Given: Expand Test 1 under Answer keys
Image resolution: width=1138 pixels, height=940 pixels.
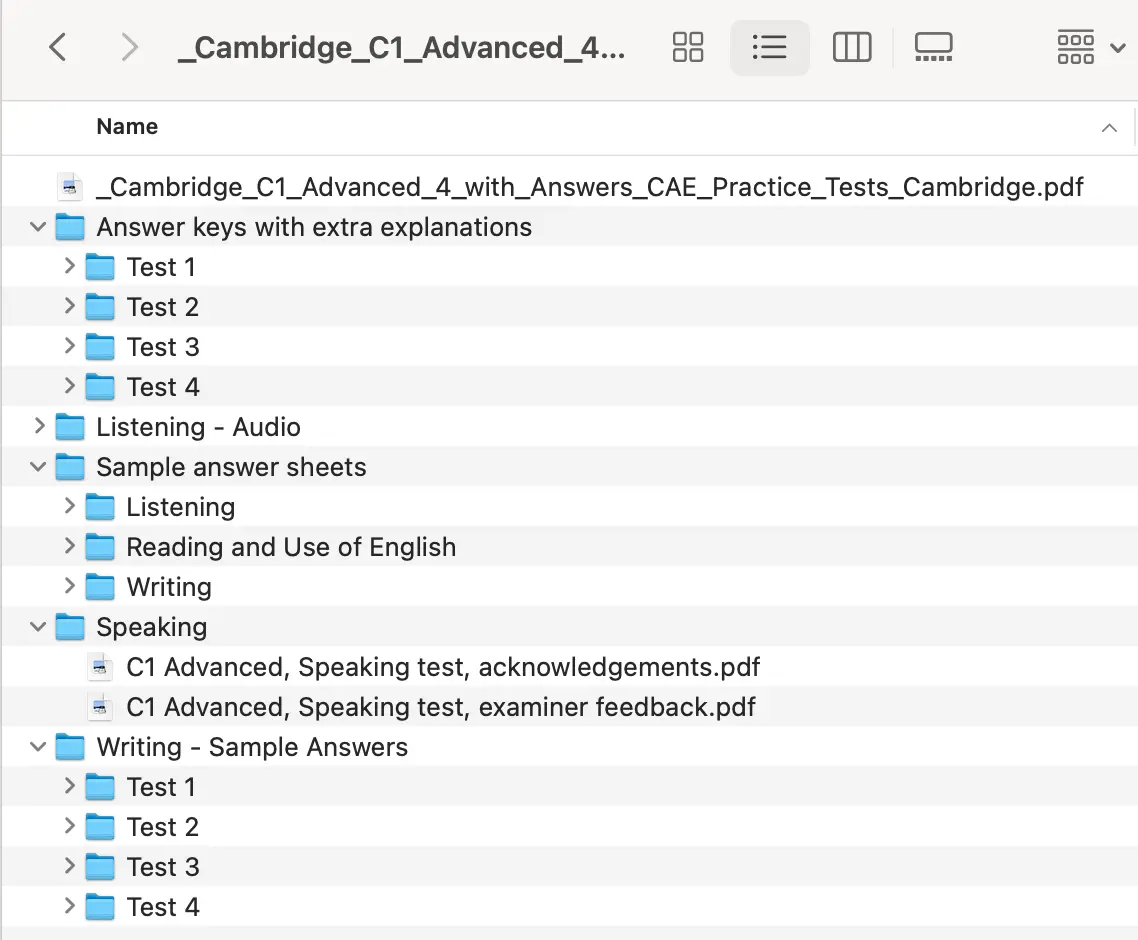Looking at the screenshot, I should tap(69, 266).
